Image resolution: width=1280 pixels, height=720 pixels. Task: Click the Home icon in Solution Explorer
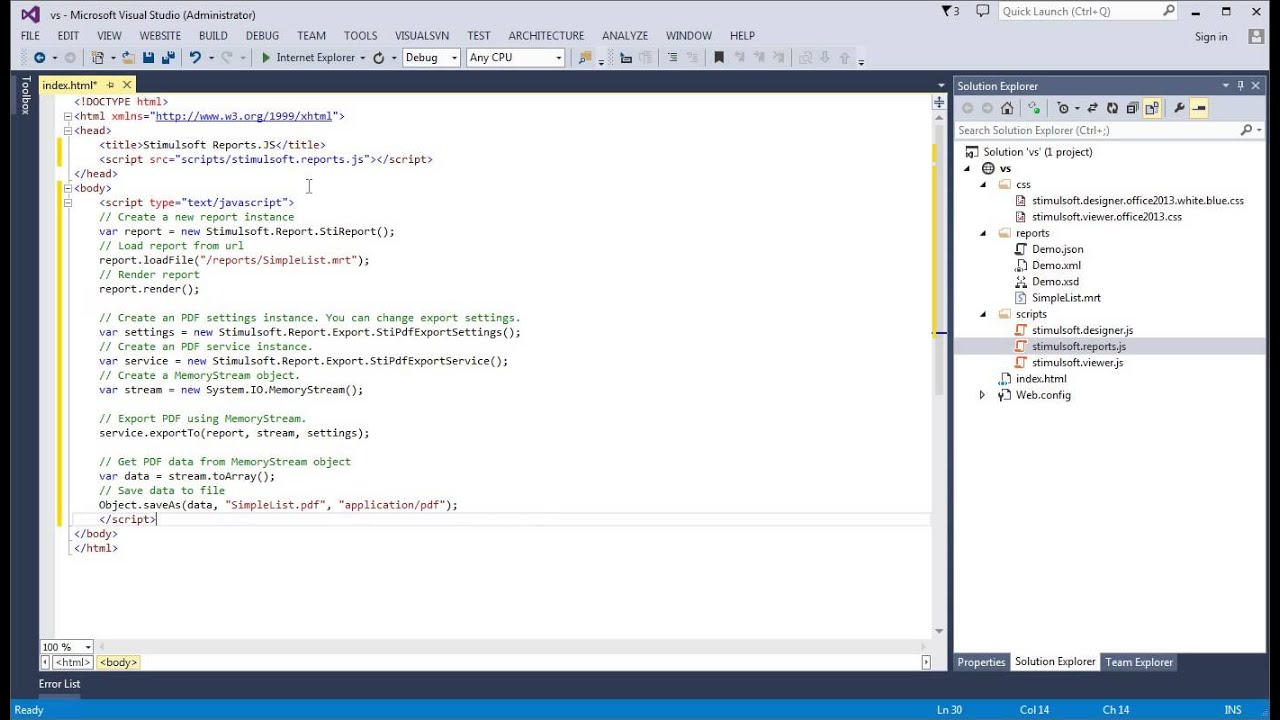click(1007, 108)
